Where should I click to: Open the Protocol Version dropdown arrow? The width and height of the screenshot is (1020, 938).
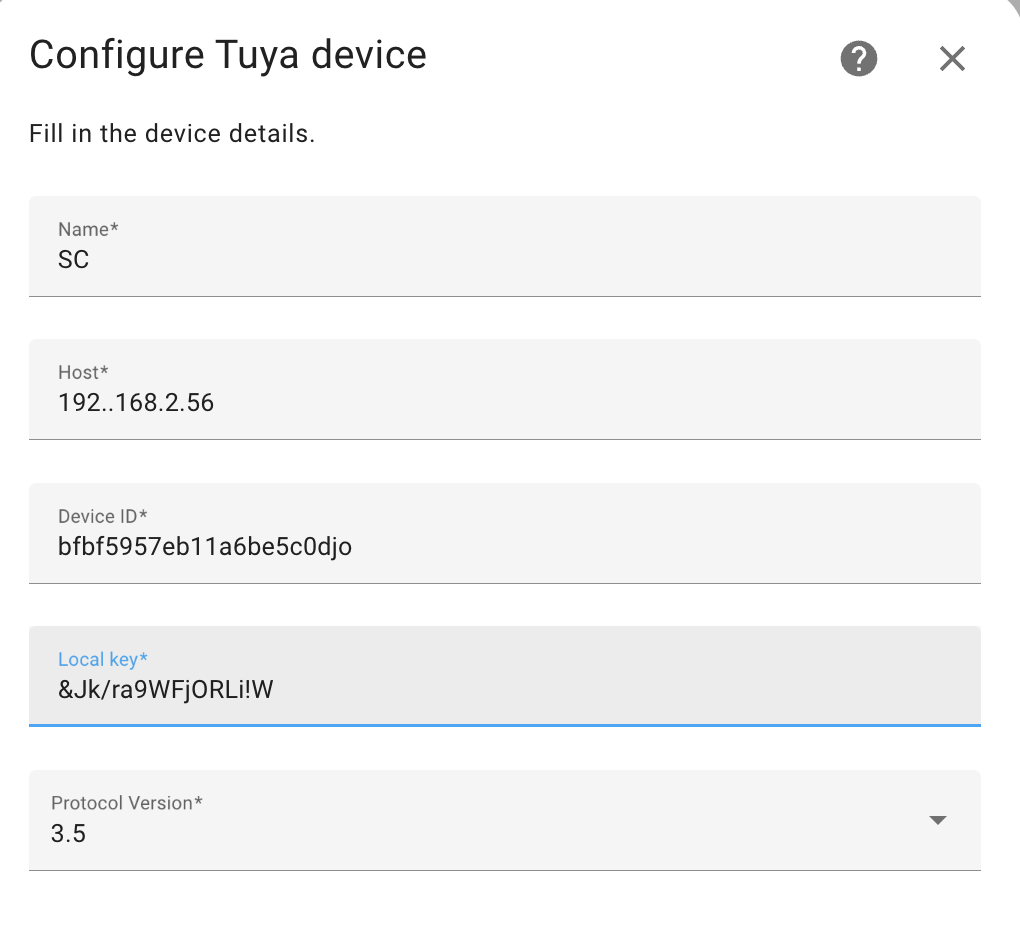click(938, 820)
